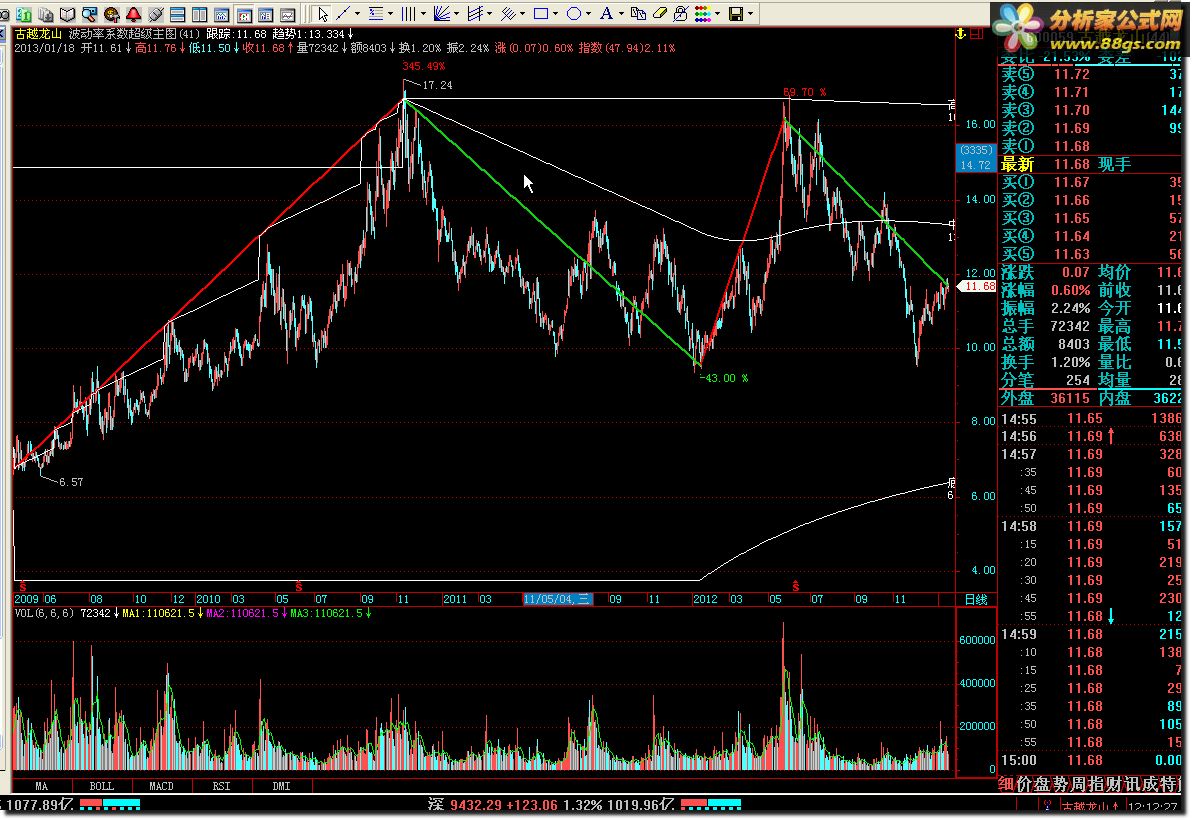Screen dimensions: 1192x820
Task: Click the 最新 11.68 latest price row
Action: click(x=1091, y=164)
